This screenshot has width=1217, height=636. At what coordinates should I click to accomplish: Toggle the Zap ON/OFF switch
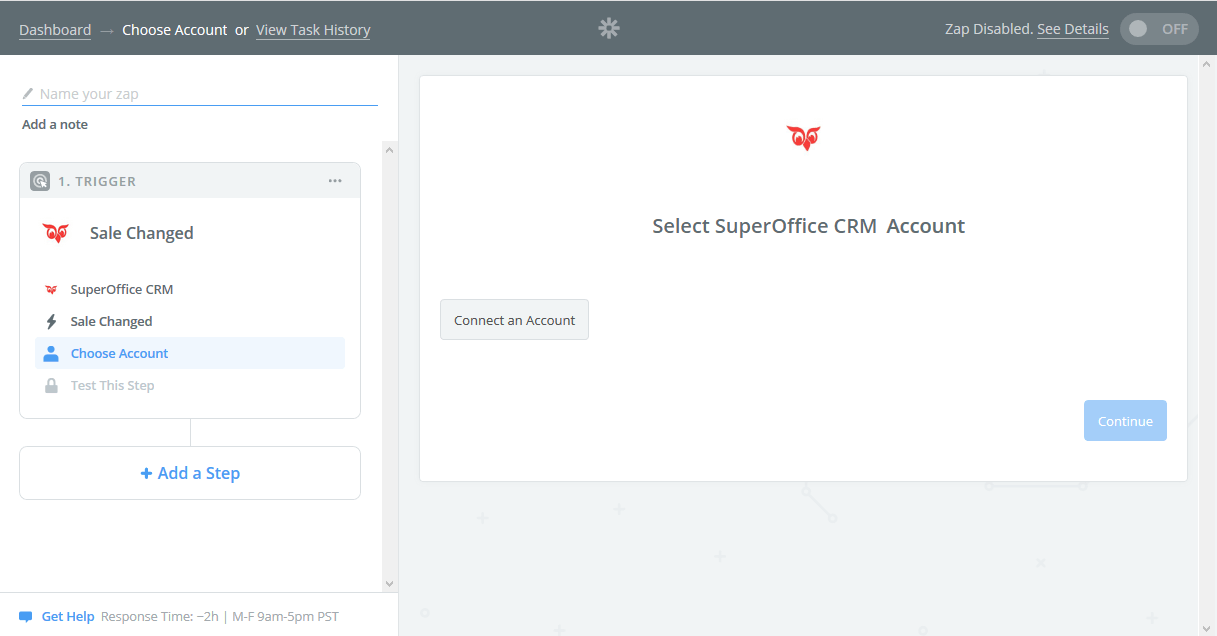(1158, 29)
